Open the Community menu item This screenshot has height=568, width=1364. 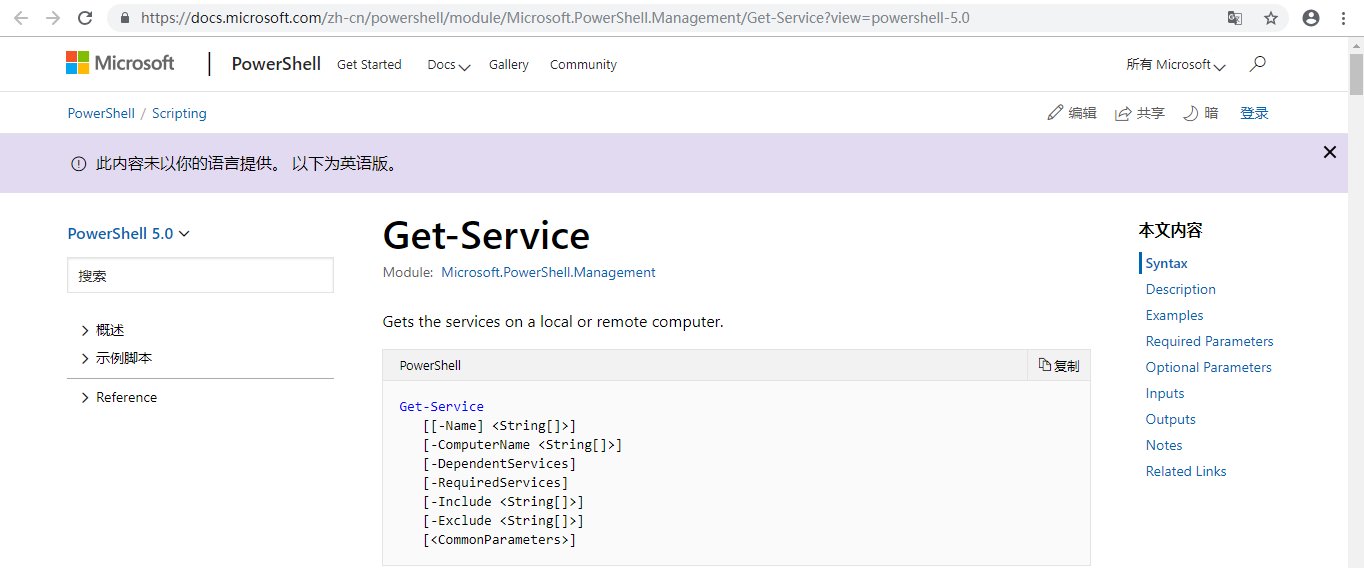click(x=583, y=65)
